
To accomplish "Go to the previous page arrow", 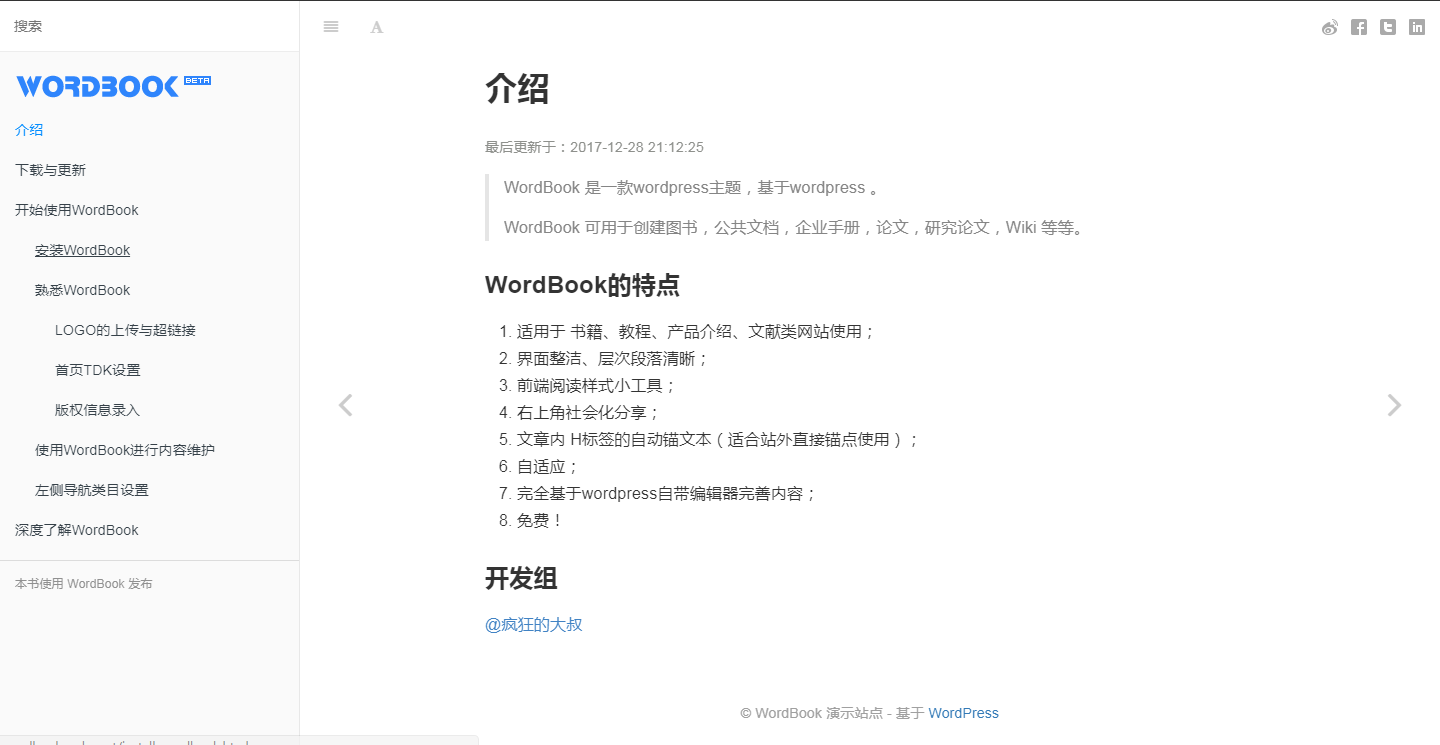I will click(346, 405).
